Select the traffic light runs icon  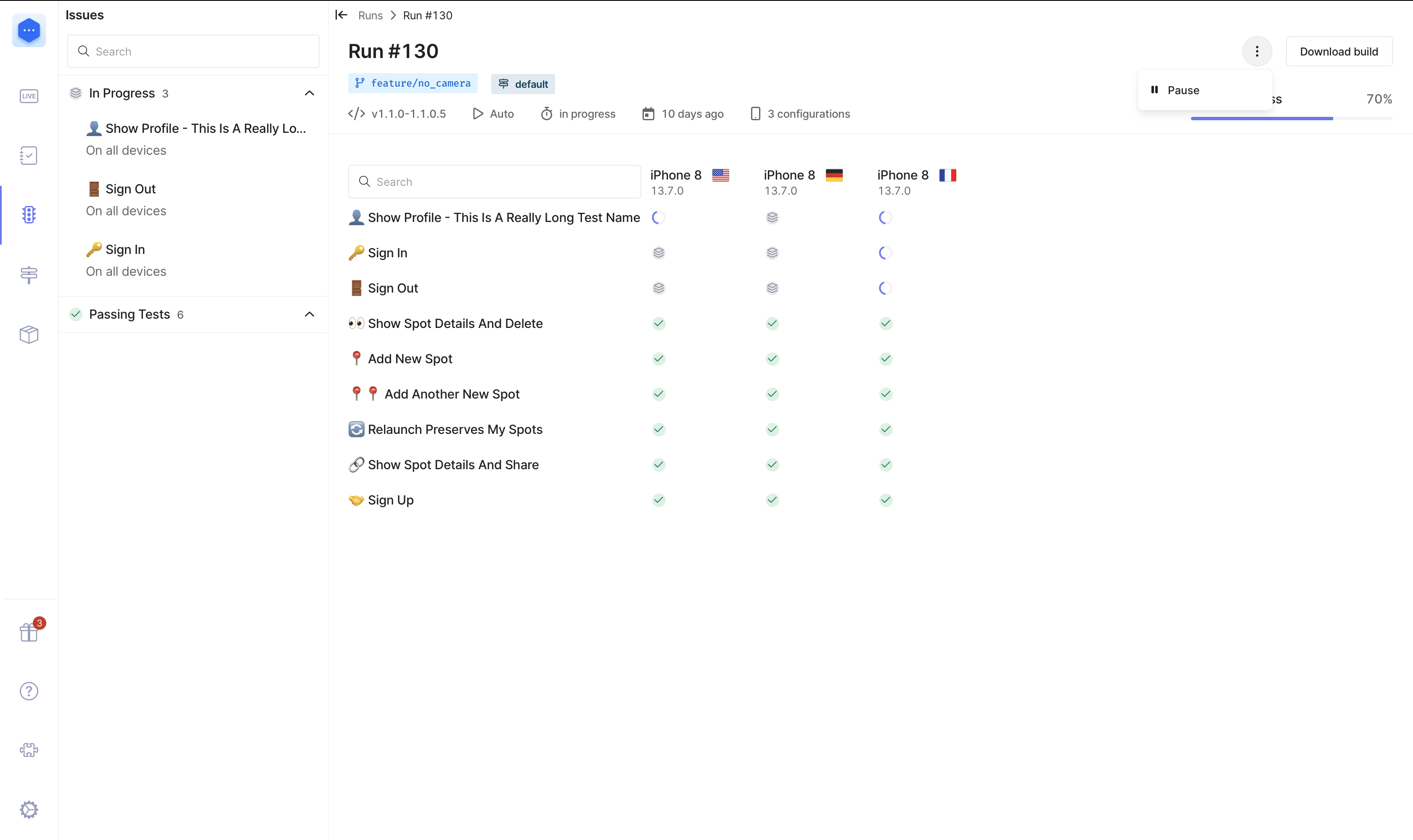coord(29,214)
